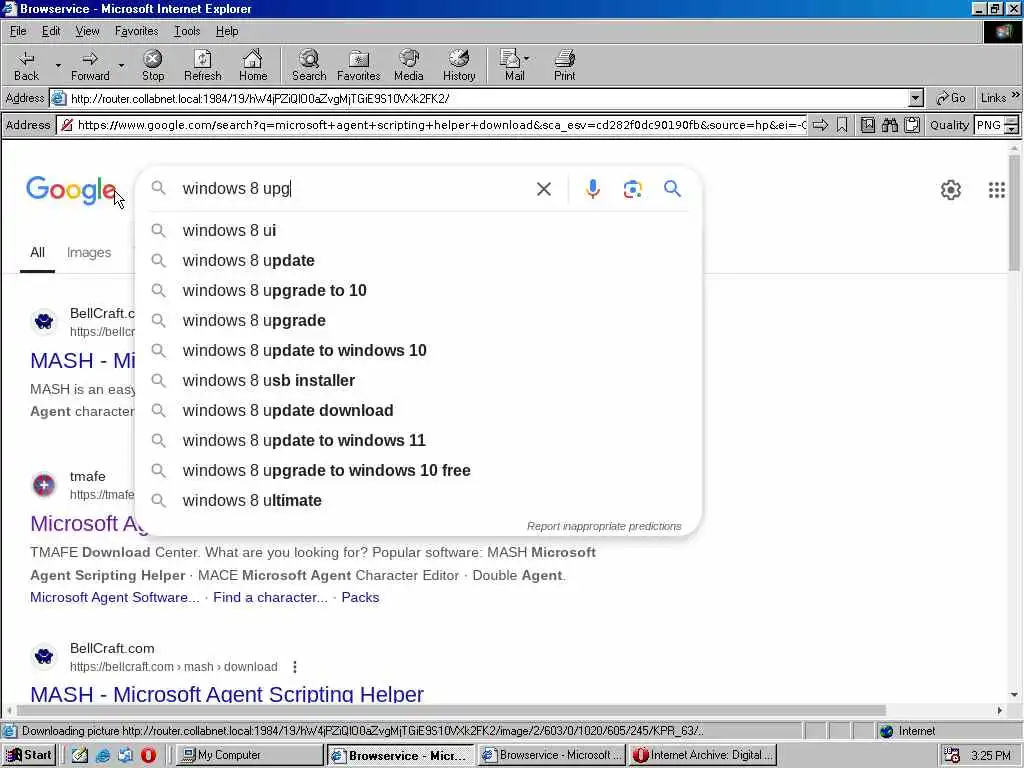Open the Google apps grid
The height and width of the screenshot is (768, 1024).
point(997,190)
